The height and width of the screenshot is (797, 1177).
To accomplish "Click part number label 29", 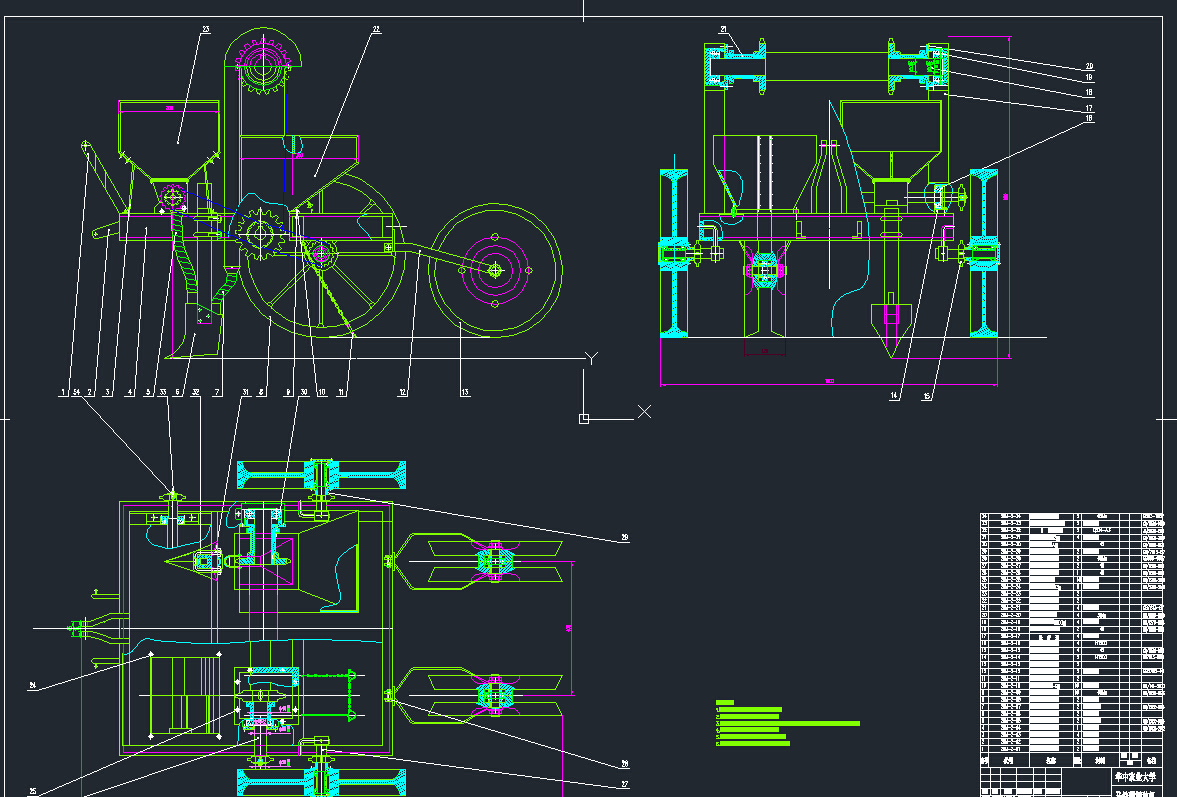I will pyautogui.click(x=625, y=538).
